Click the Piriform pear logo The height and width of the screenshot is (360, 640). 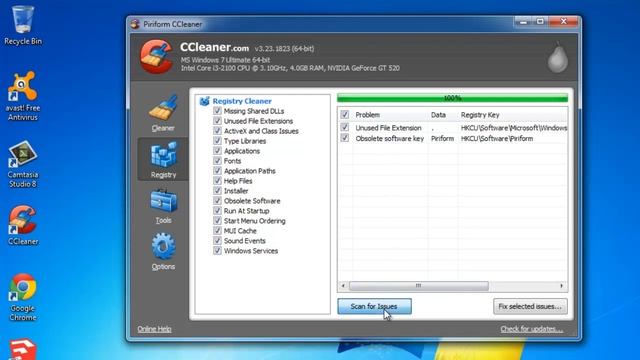pyautogui.click(x=558, y=58)
